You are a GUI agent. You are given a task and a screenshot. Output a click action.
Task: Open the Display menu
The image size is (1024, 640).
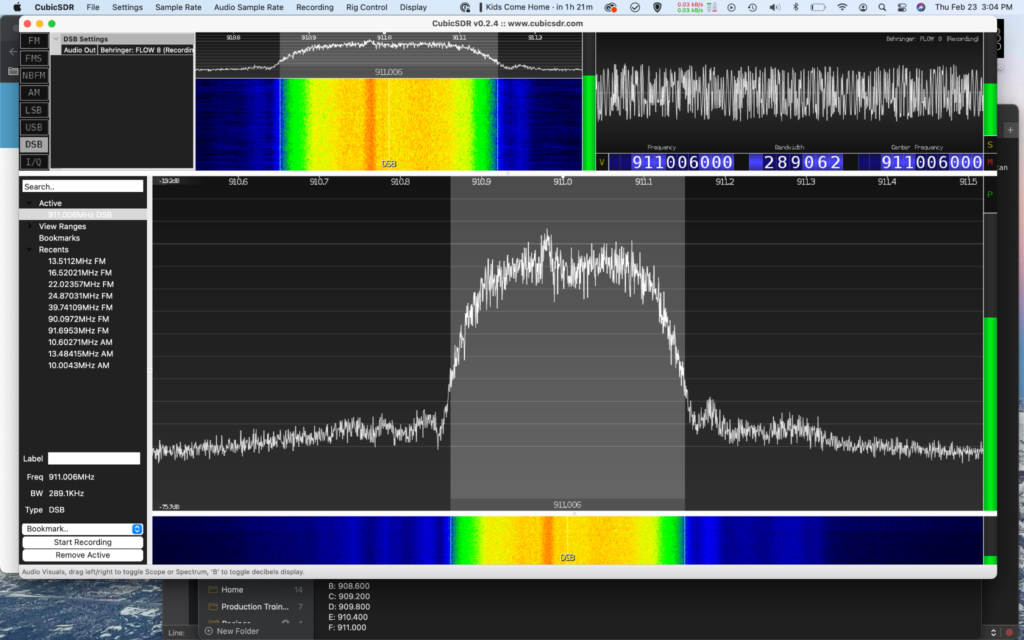[413, 7]
